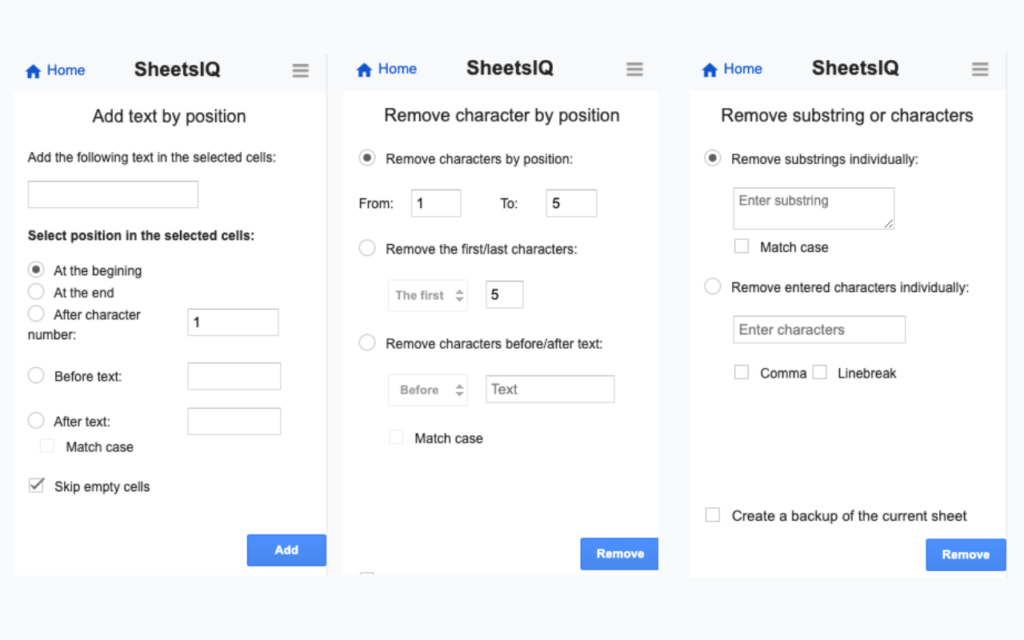Click the 'Add text by position' heading

pos(169,116)
